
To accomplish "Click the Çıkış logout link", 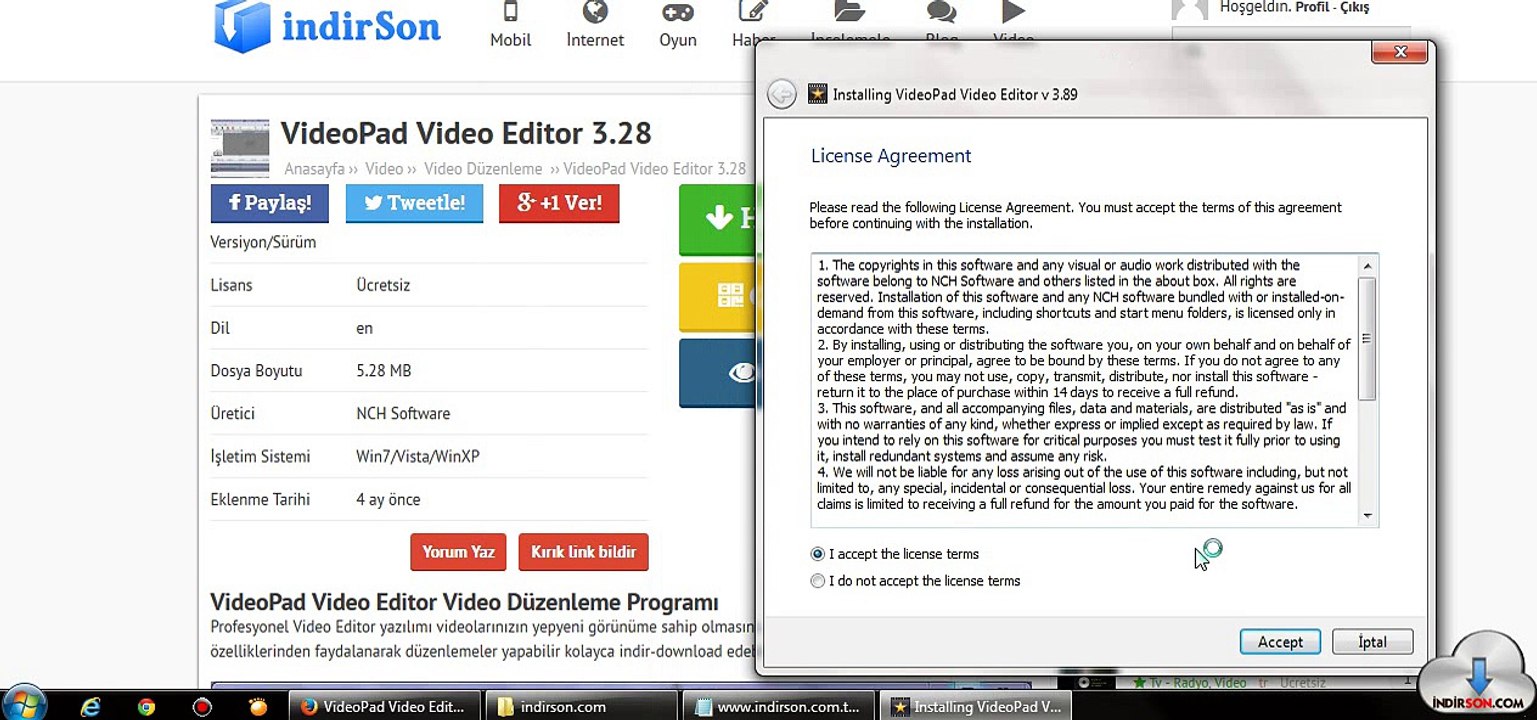I will [1353, 8].
